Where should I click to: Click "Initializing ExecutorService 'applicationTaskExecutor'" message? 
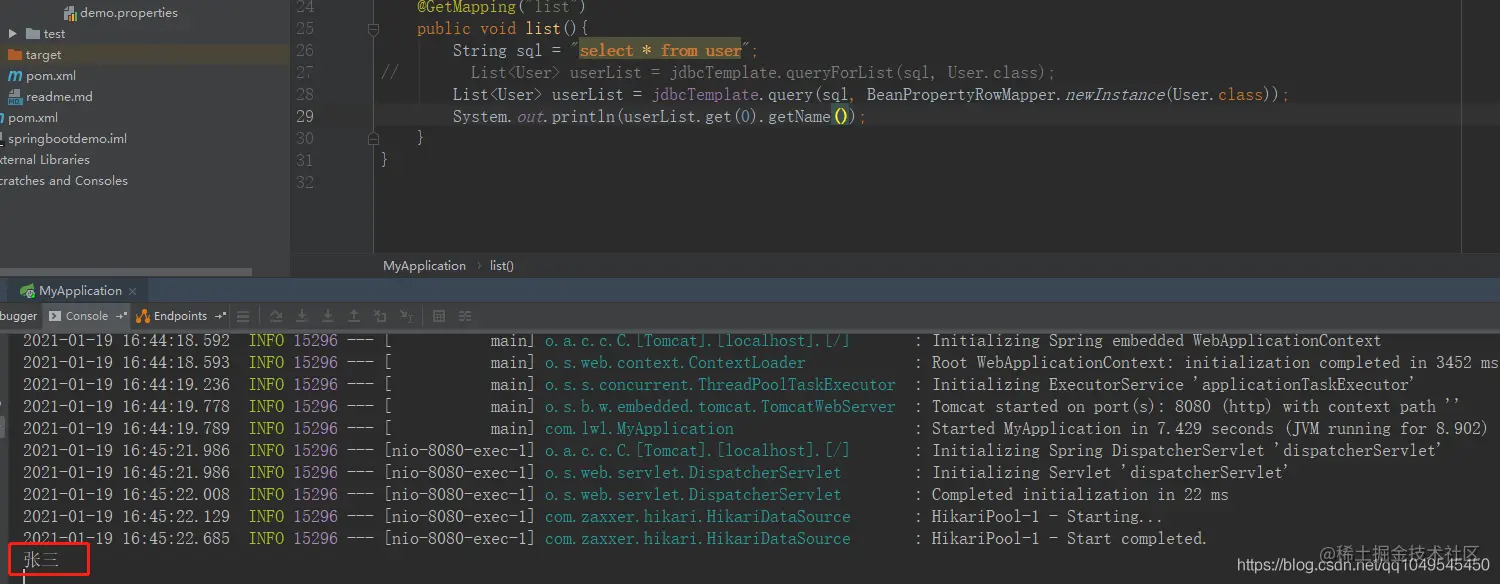[x=1173, y=385]
